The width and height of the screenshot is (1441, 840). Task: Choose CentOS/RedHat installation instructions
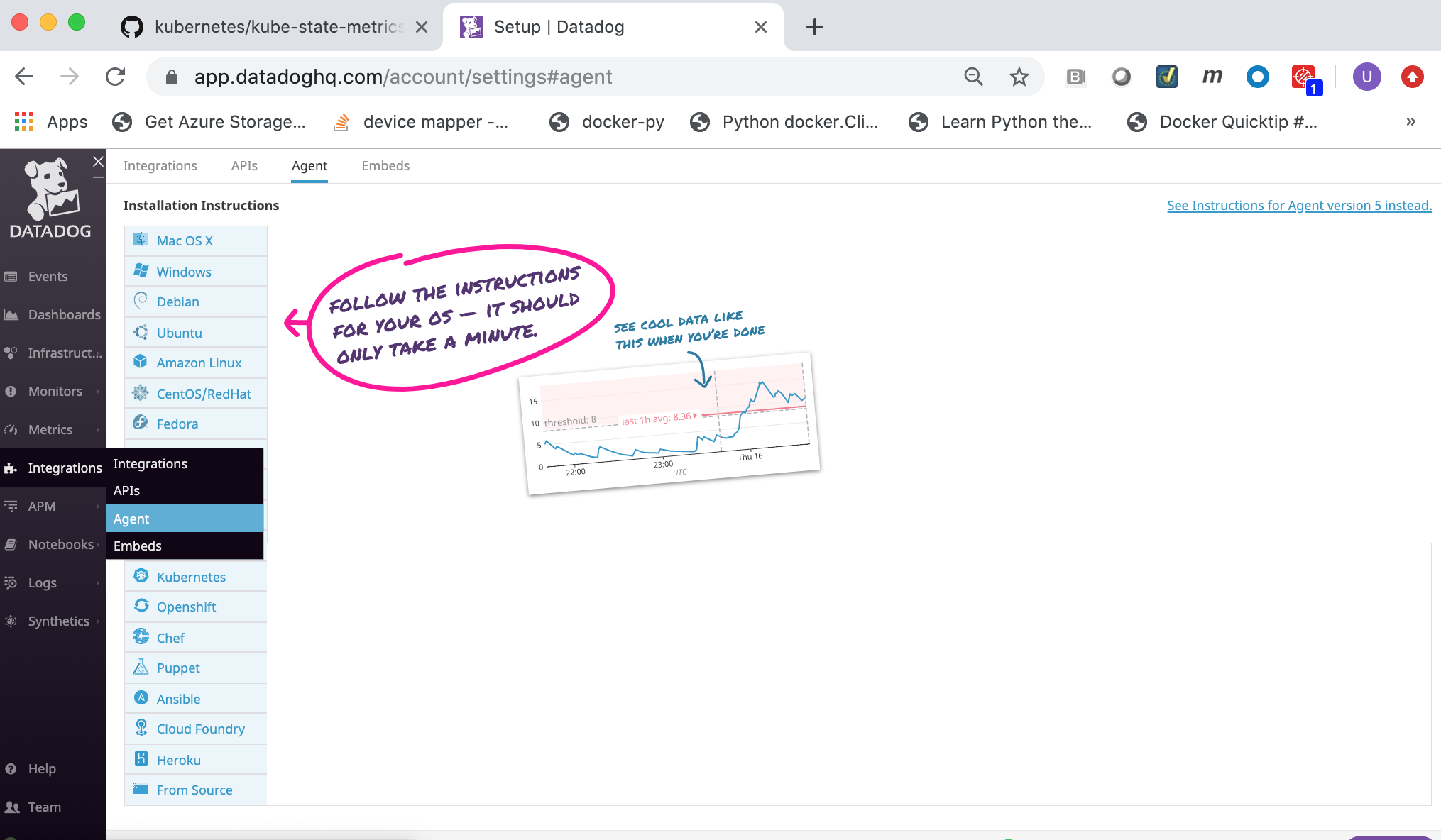point(196,394)
